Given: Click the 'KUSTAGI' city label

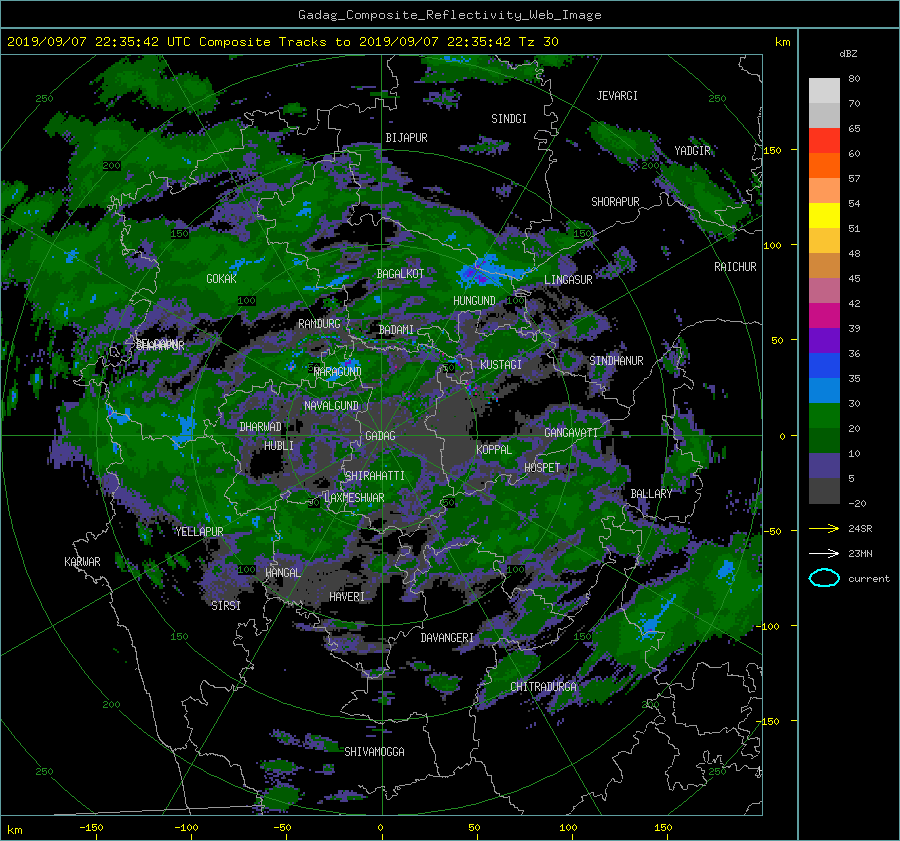Looking at the screenshot, I should tap(501, 365).
